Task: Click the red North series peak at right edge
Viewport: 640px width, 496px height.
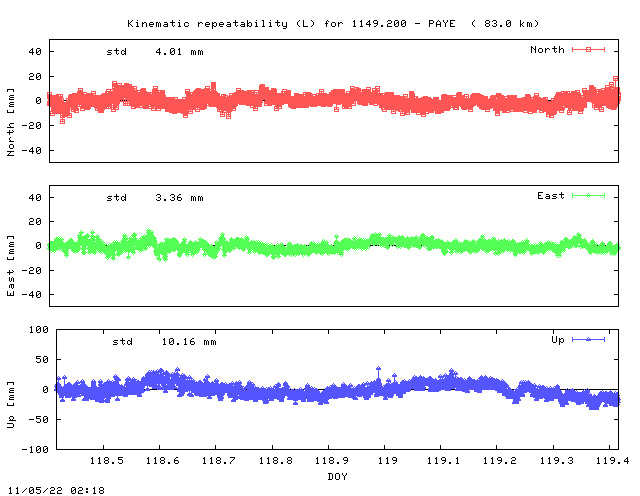Action: (x=616, y=78)
